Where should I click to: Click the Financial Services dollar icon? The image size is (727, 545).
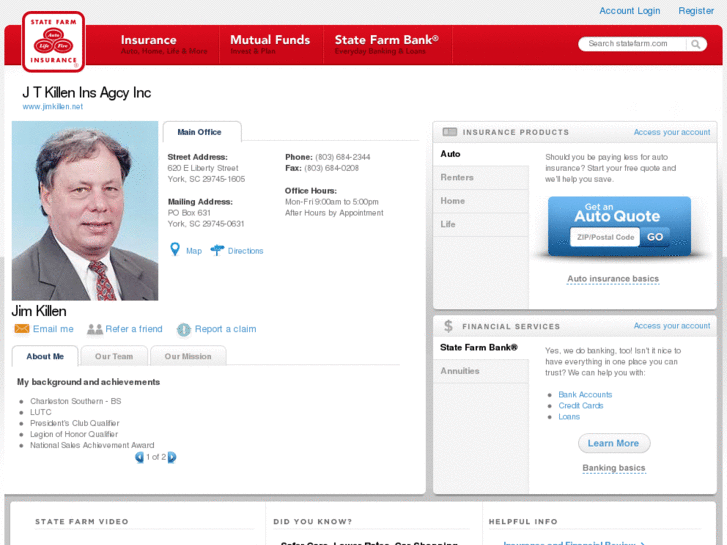tap(448, 326)
